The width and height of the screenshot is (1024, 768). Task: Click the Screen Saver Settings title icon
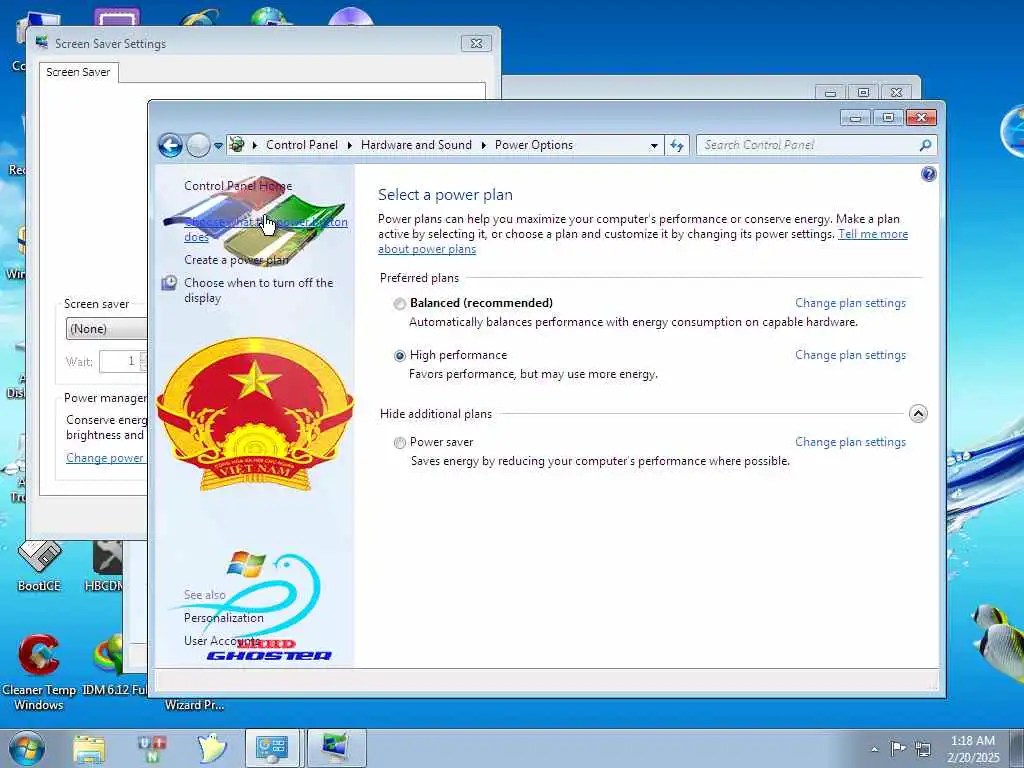[x=42, y=43]
